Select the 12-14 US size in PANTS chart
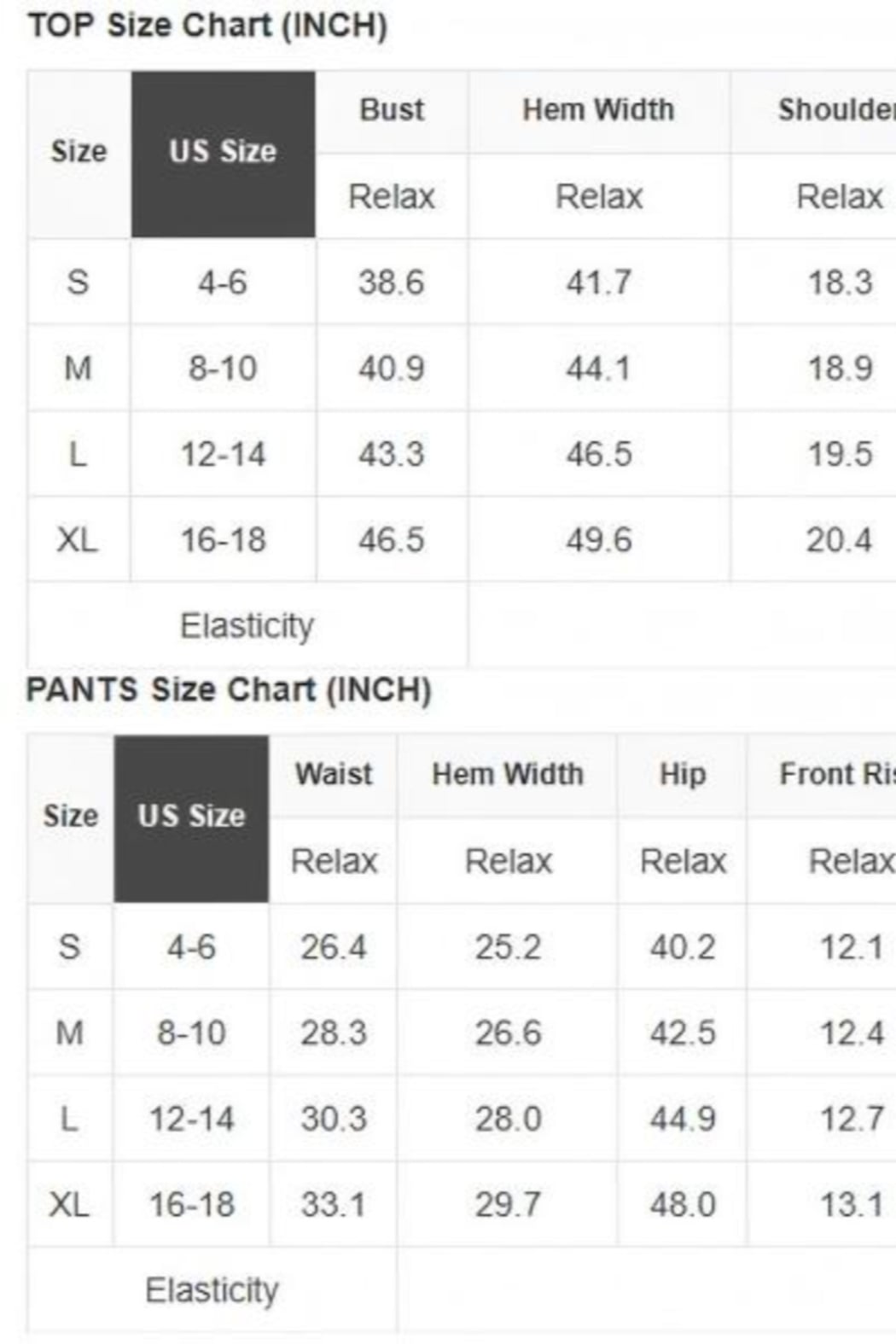Screen dimensions: 896x1344 191,1119
